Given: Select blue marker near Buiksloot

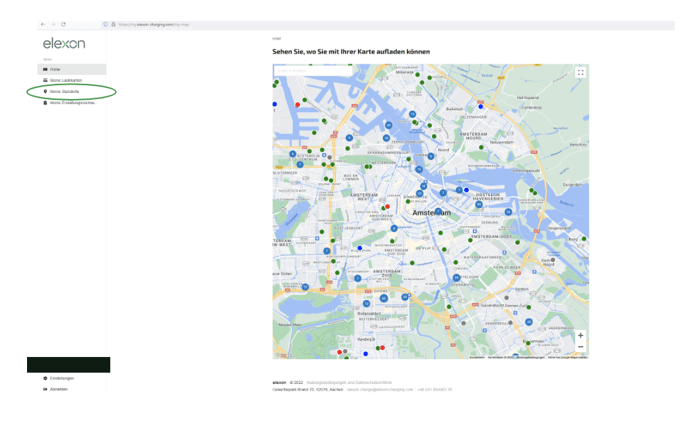Looking at the screenshot, I should pos(480,106).
